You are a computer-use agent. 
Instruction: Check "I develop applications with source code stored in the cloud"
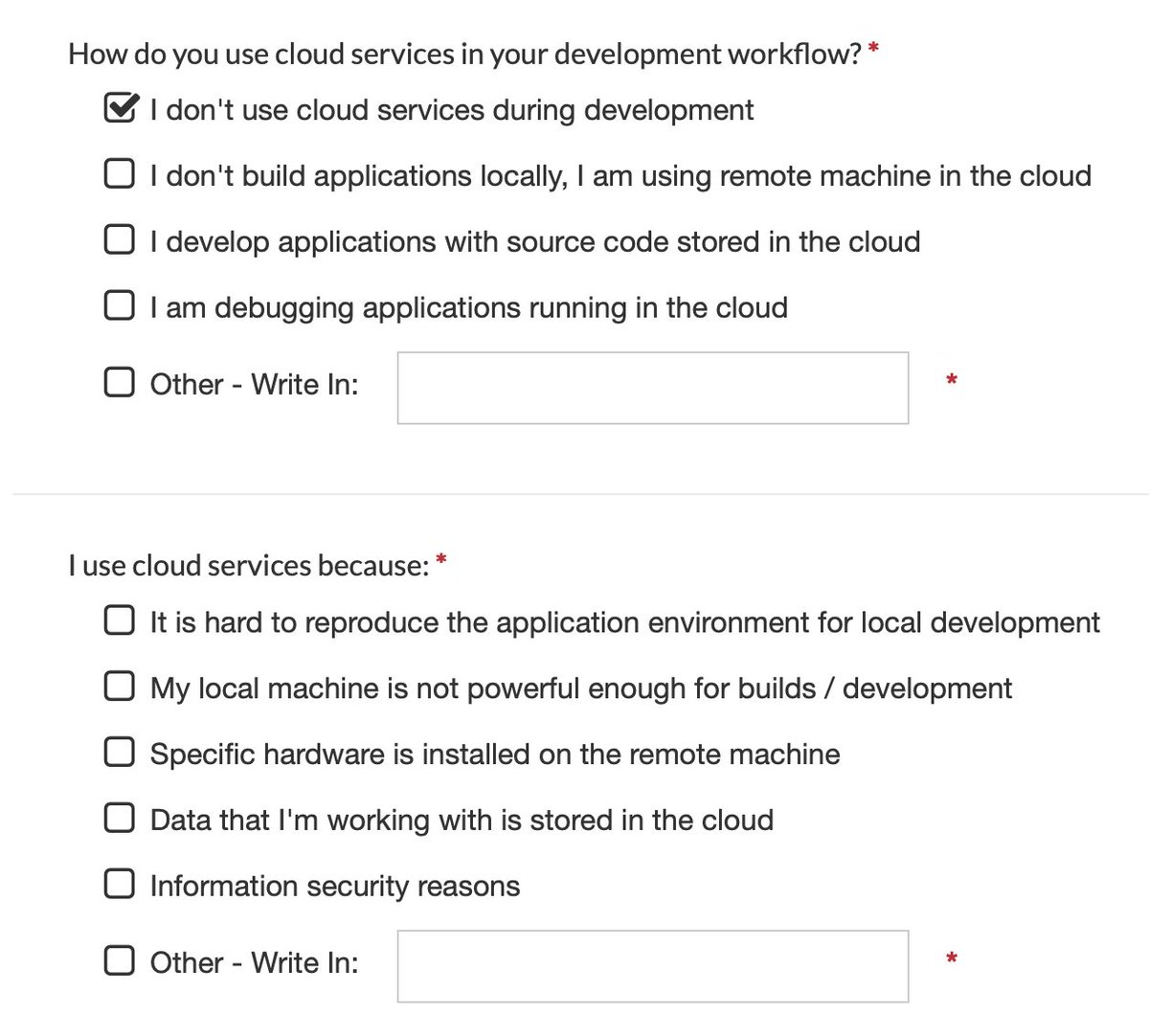tap(119, 241)
